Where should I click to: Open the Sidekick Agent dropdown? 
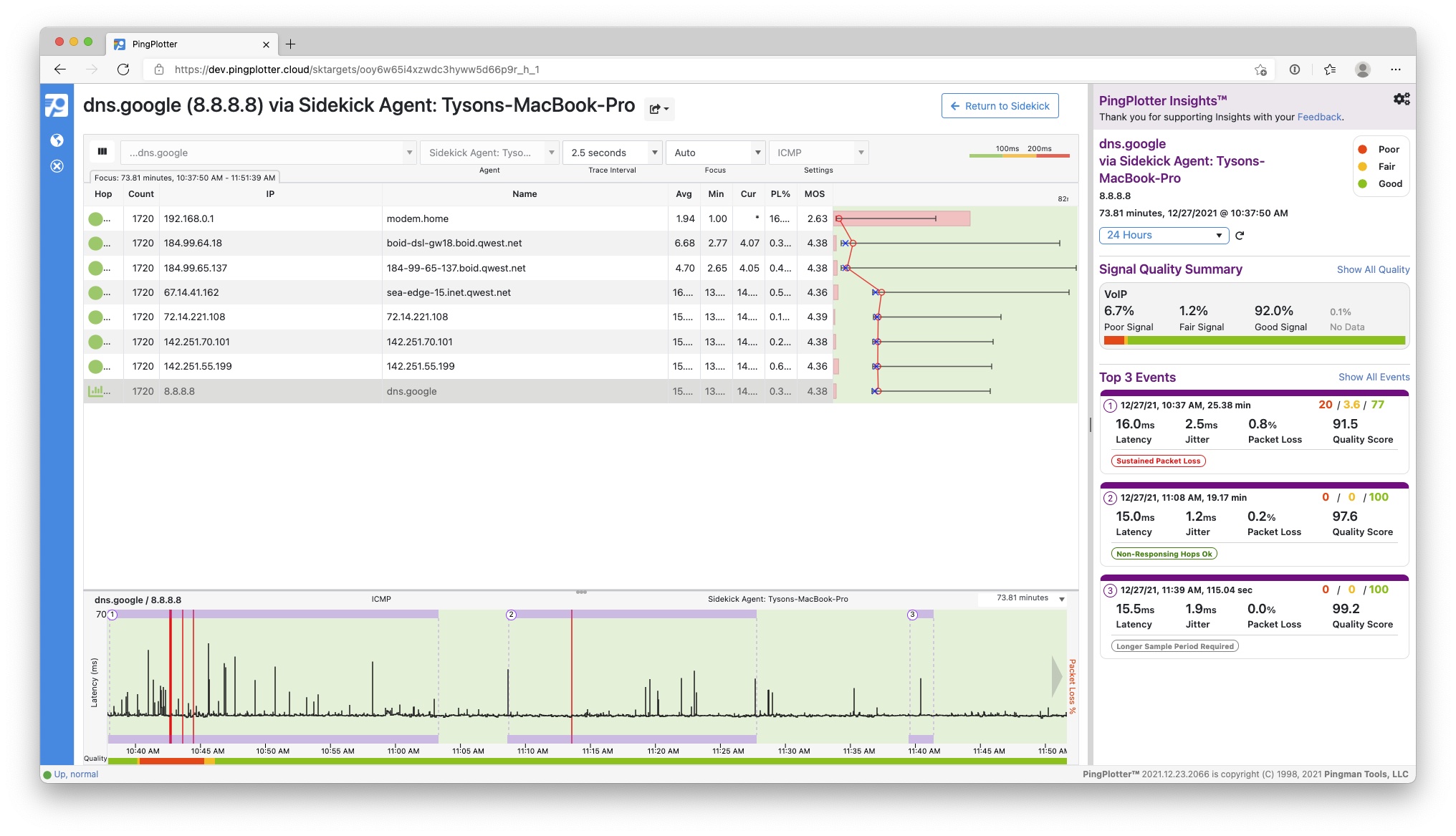tap(489, 153)
